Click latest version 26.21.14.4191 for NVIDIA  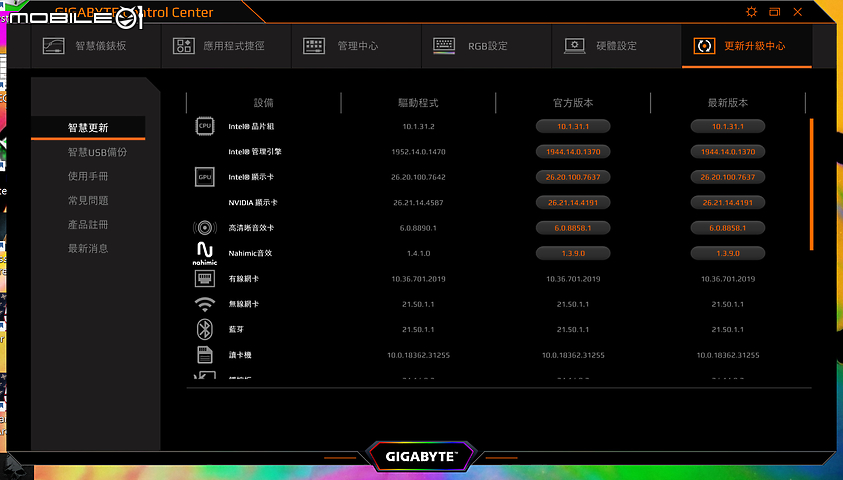(728, 203)
